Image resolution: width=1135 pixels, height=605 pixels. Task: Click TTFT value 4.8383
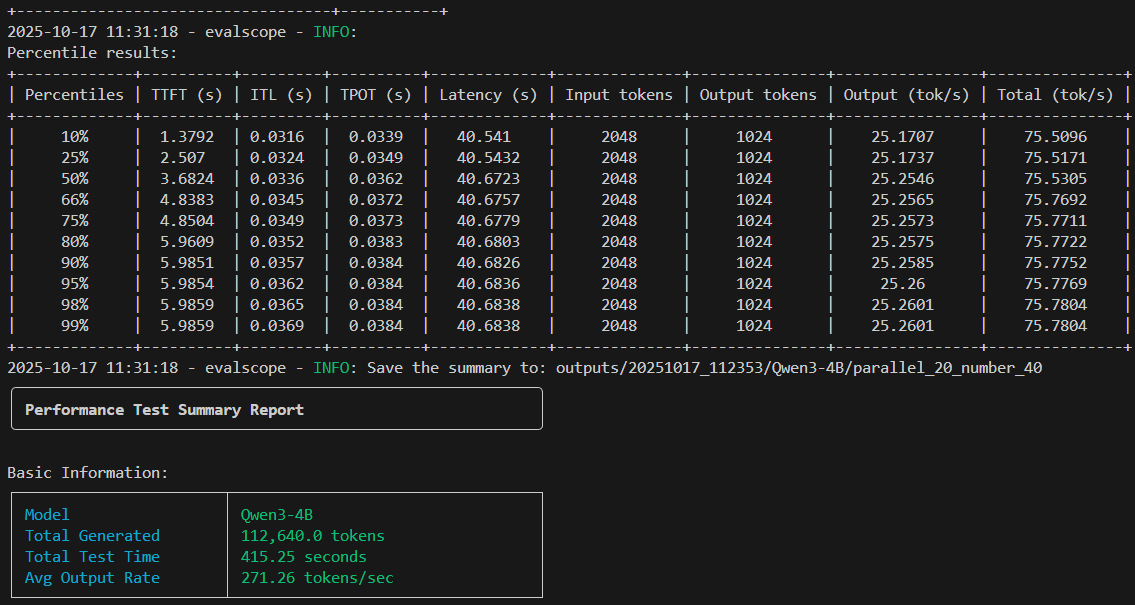click(187, 200)
